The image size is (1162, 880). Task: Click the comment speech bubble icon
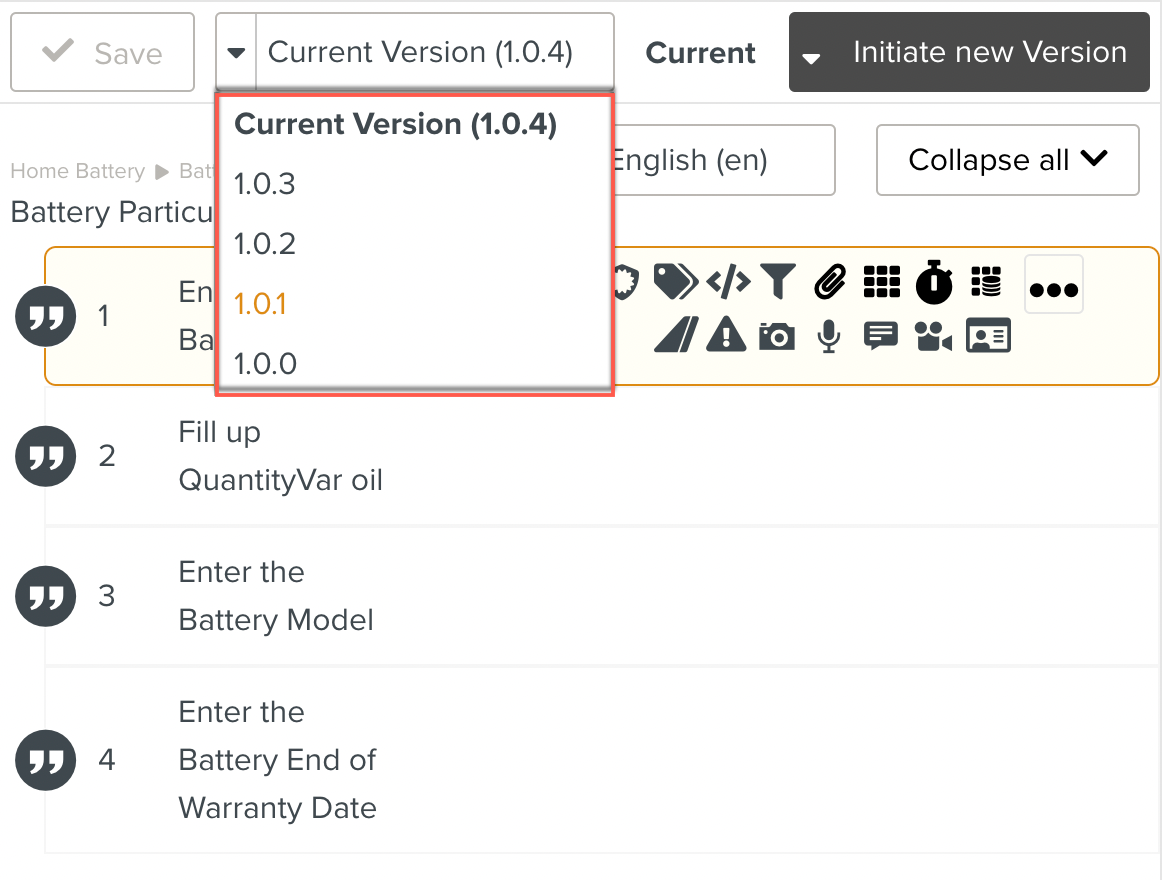coord(880,336)
